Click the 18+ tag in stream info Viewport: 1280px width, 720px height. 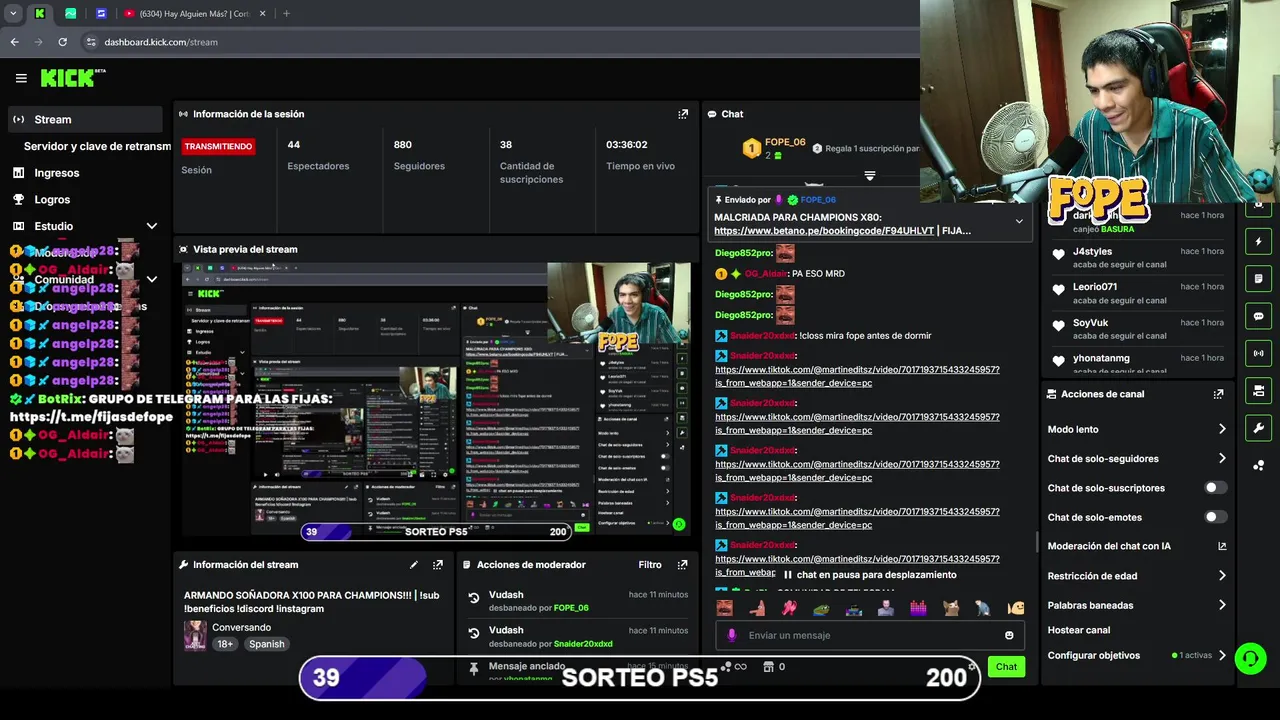[x=225, y=644]
